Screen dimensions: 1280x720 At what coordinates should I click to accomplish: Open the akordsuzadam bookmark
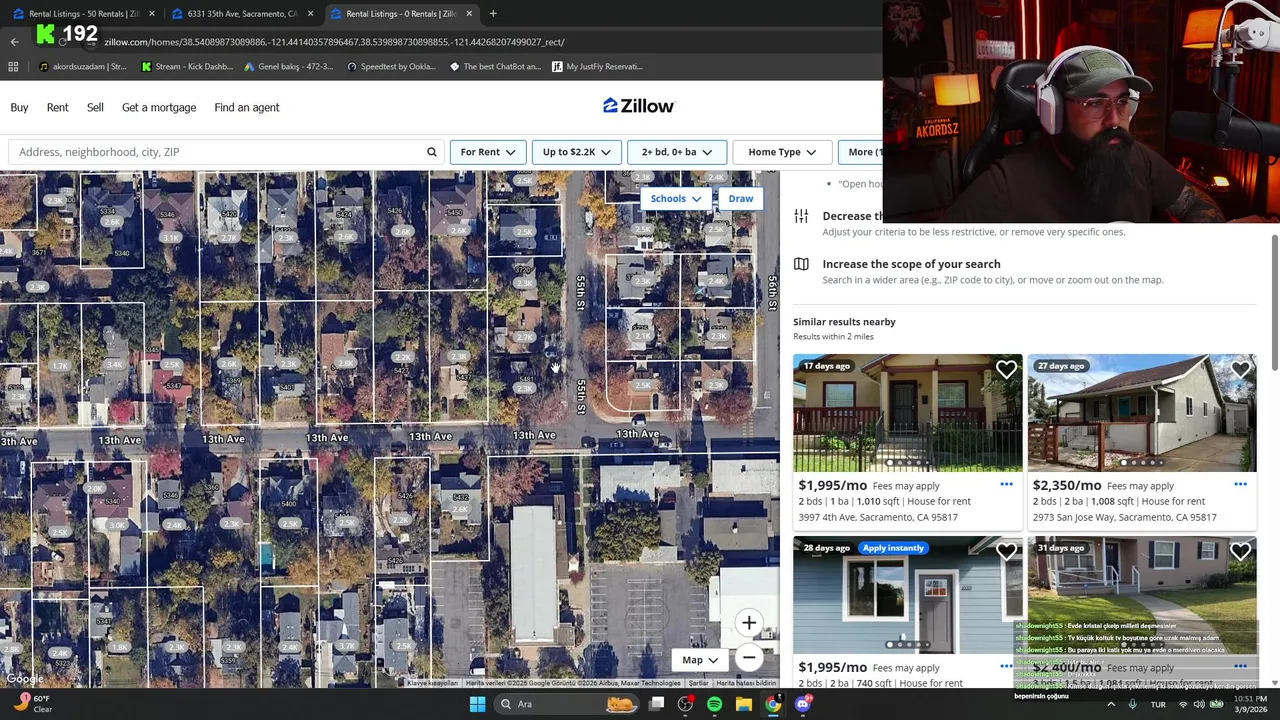click(x=83, y=67)
